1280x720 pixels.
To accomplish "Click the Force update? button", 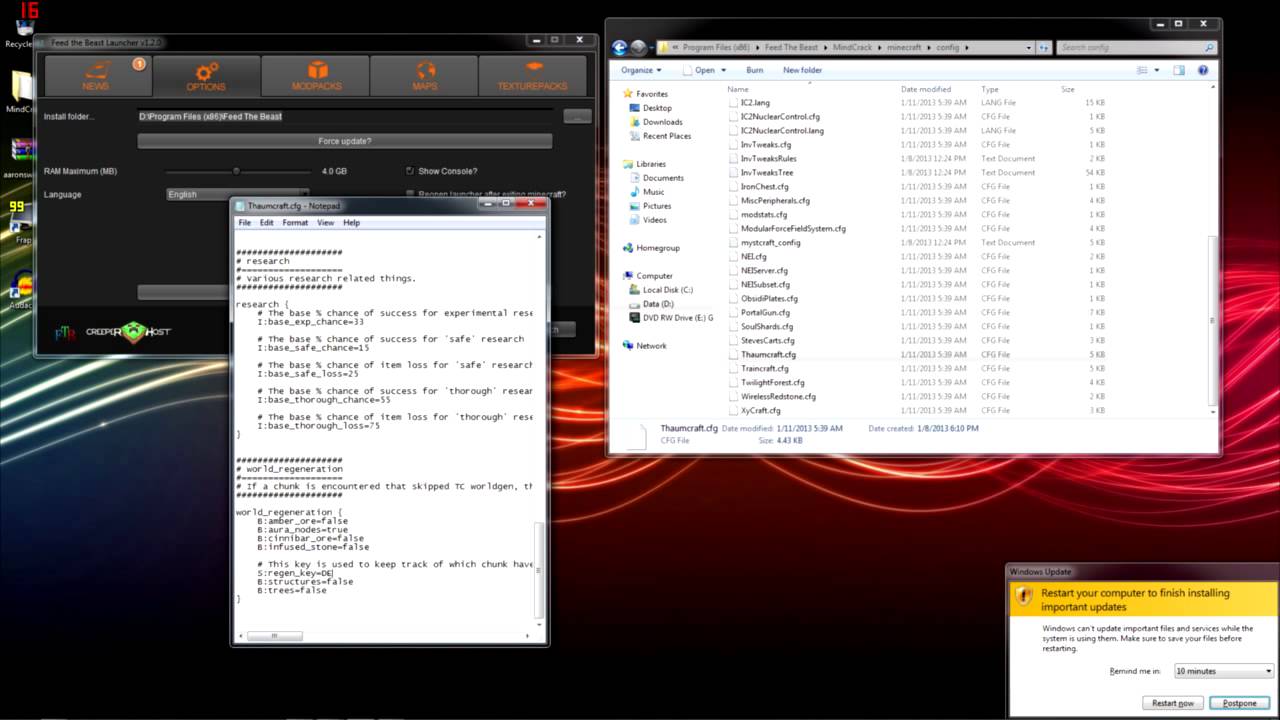I will 345,141.
